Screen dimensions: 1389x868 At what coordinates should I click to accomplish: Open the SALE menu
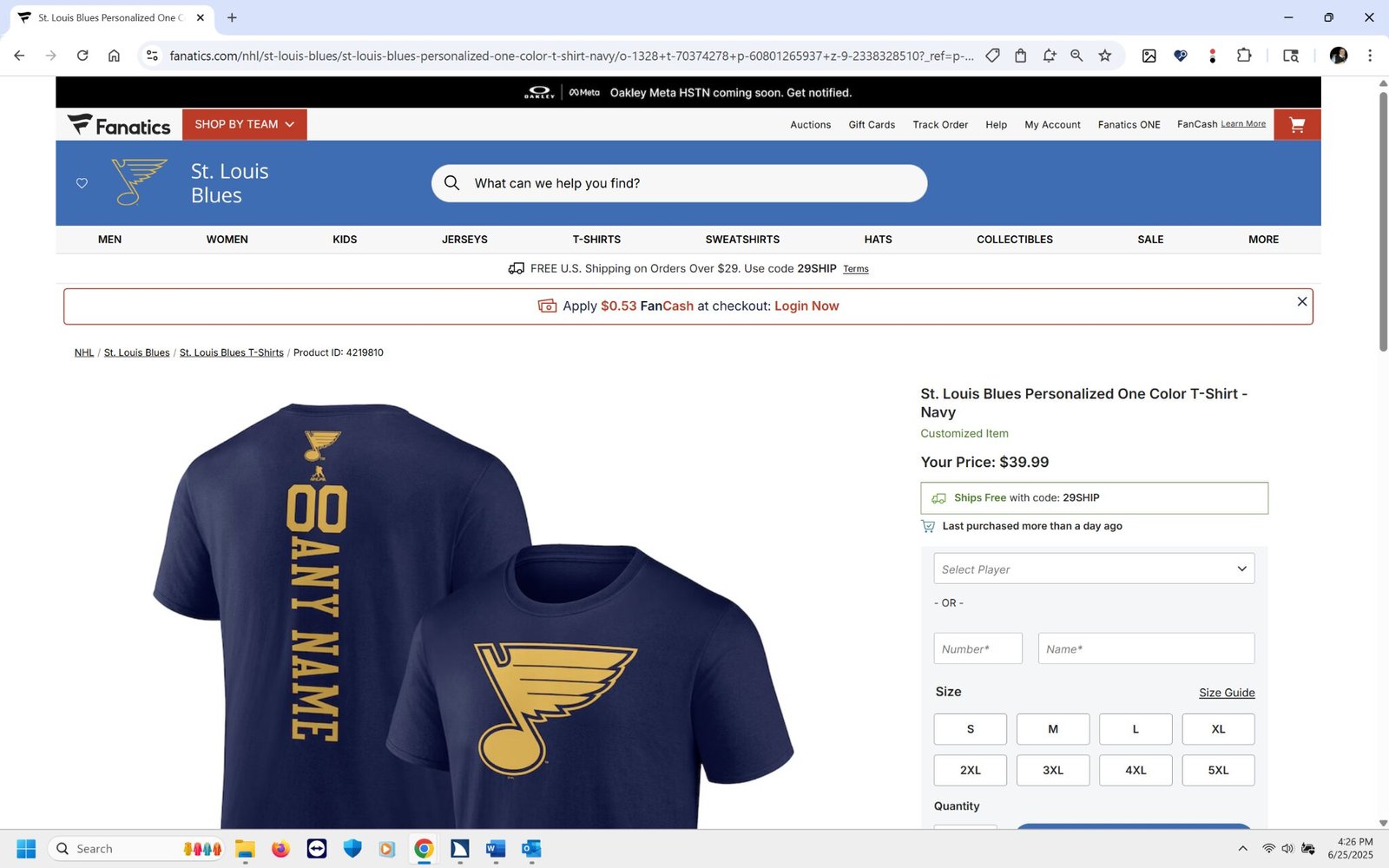coord(1150,240)
